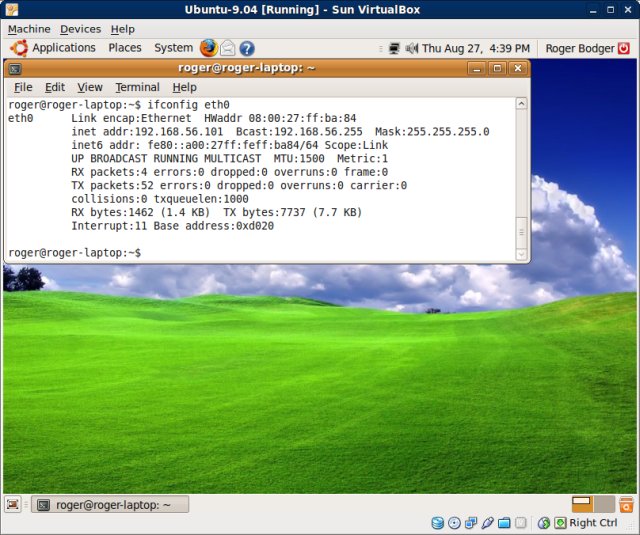Click the RX packets:4 line
Screen dimensions: 640x535
[229, 172]
